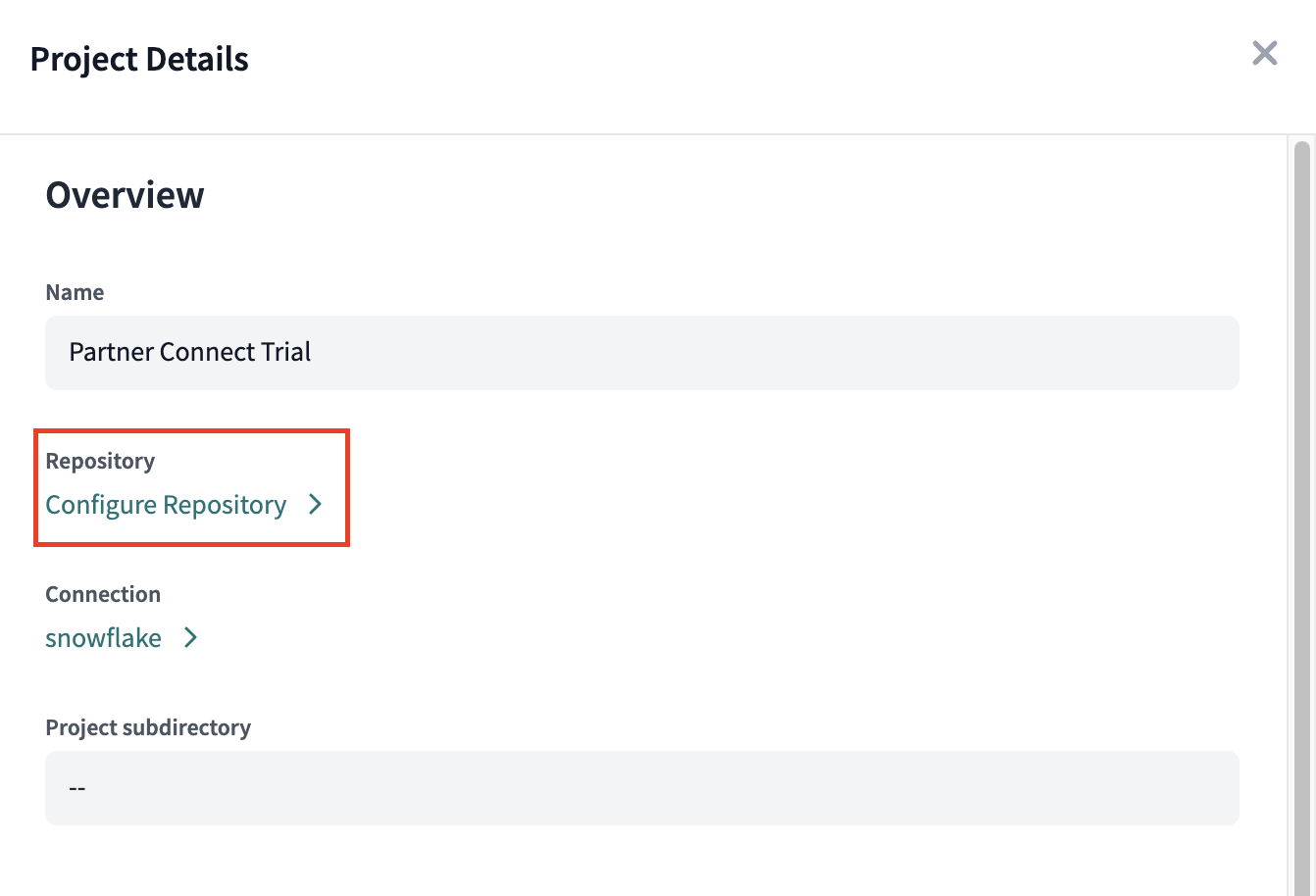Click the Name field label
This screenshot has height=896, width=1316.
[75, 292]
